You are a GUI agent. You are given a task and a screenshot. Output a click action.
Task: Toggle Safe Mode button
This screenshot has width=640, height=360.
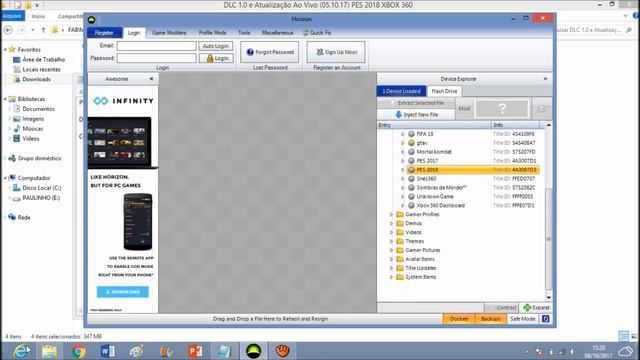(x=522, y=319)
